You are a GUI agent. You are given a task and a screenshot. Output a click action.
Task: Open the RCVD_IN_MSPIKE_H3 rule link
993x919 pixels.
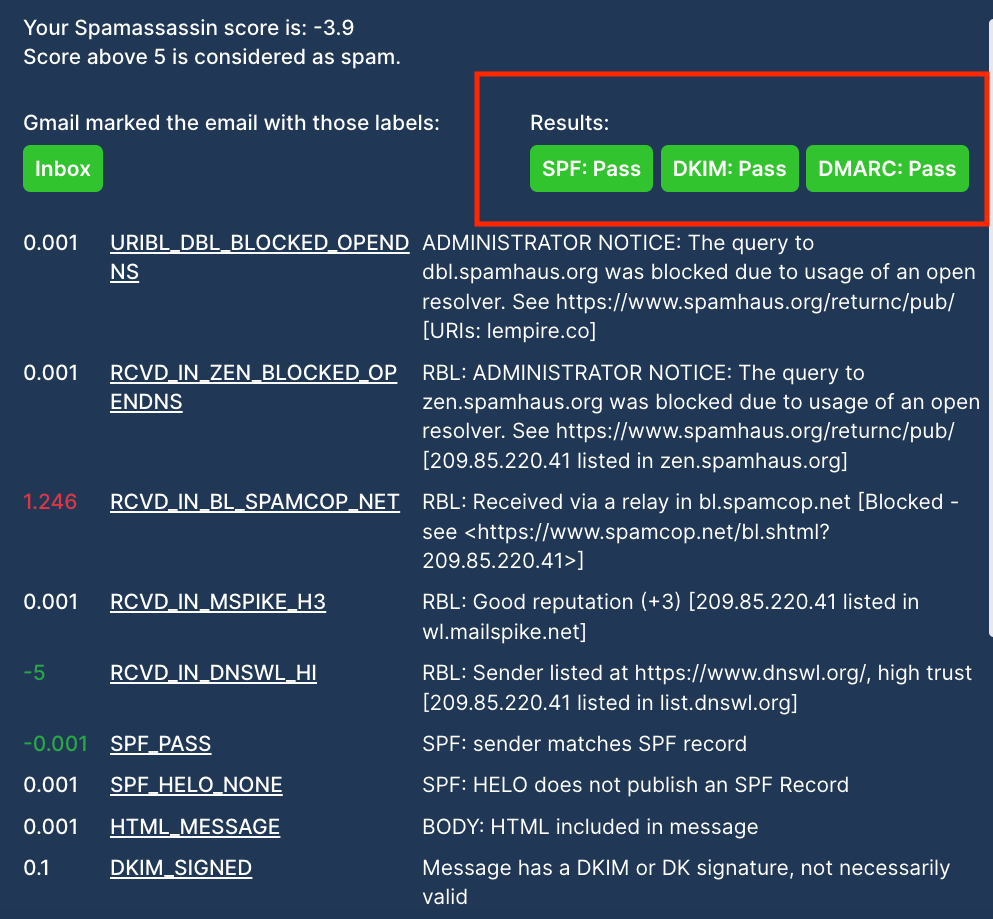pos(217,602)
